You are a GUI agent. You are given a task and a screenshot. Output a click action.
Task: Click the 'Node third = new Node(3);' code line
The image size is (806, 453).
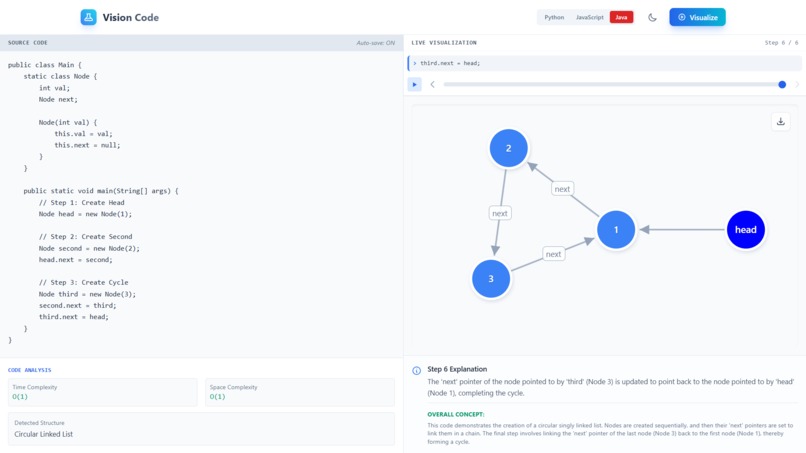coord(87,294)
